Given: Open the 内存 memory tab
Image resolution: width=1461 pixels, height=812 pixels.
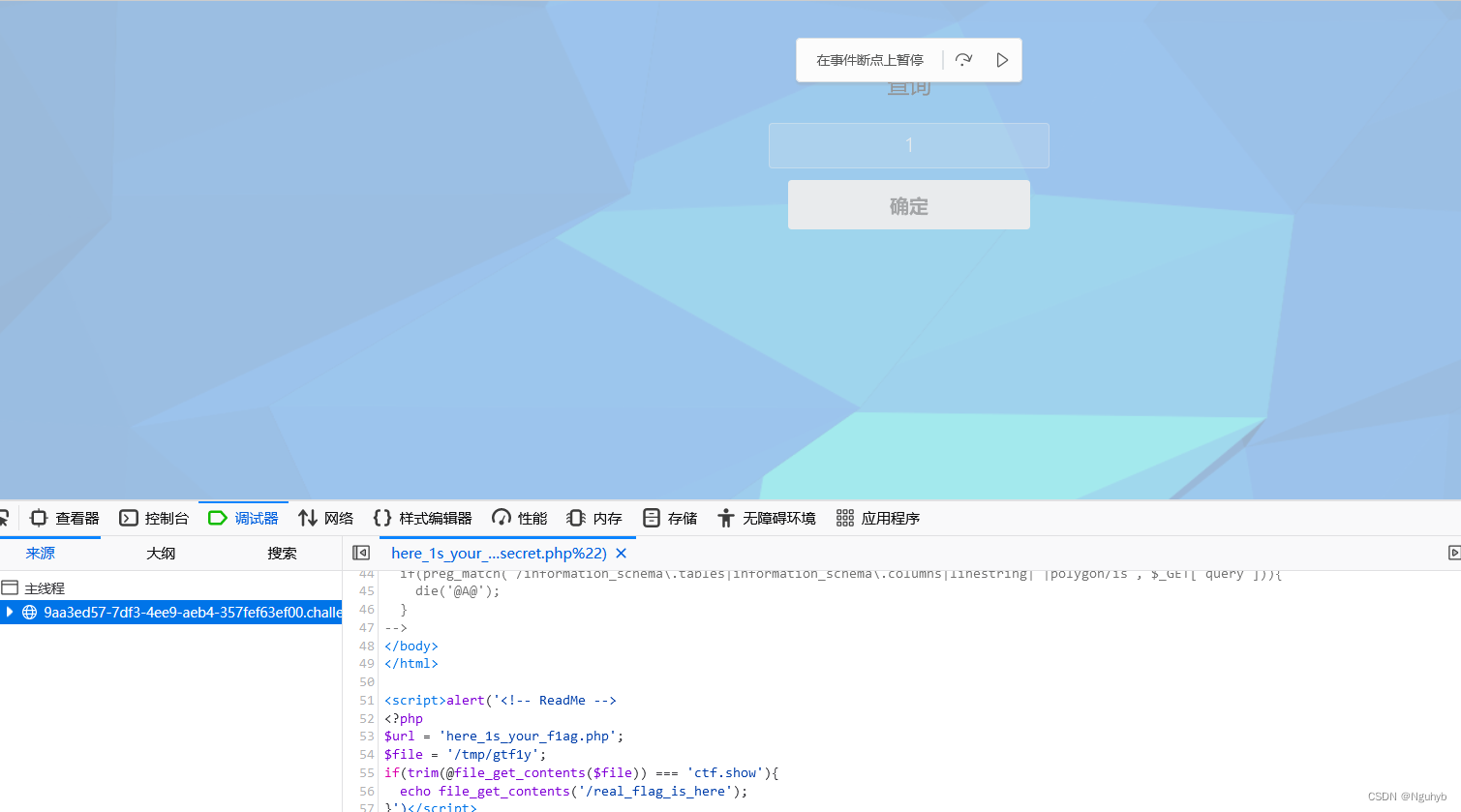Looking at the screenshot, I should (x=594, y=519).
